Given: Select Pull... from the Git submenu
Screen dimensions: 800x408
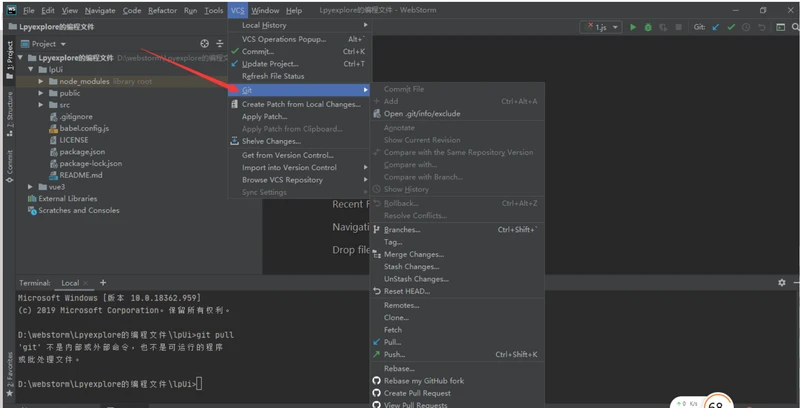Looking at the screenshot, I should click(392, 342).
